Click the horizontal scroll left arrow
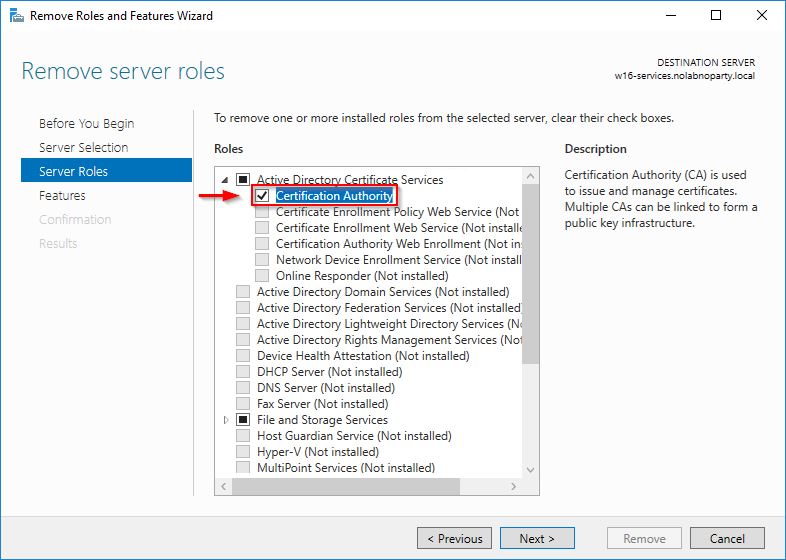This screenshot has height=560, width=786. click(x=224, y=486)
